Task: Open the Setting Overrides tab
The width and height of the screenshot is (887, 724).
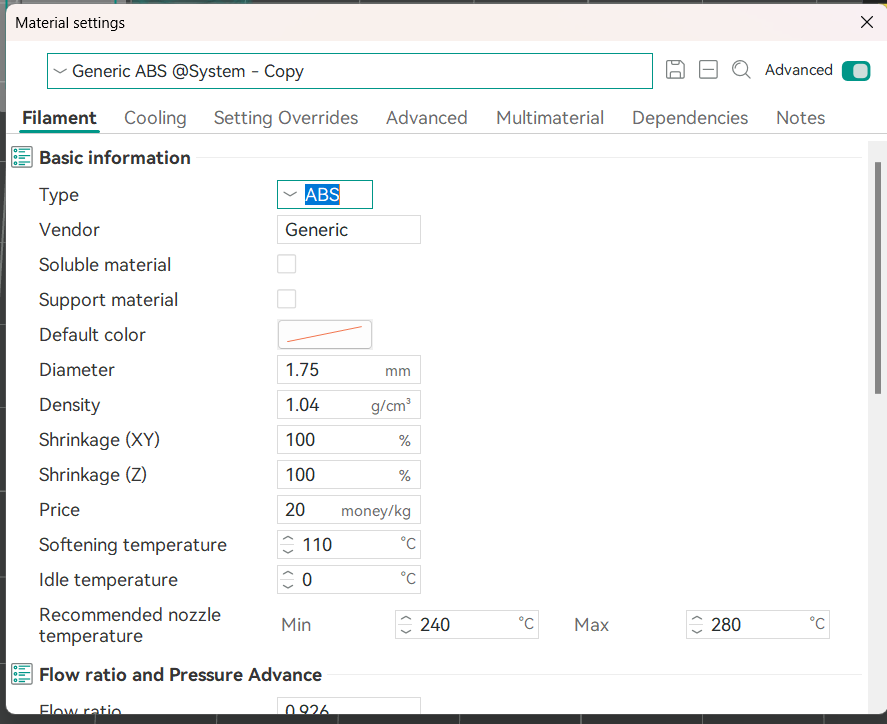Action: (286, 118)
